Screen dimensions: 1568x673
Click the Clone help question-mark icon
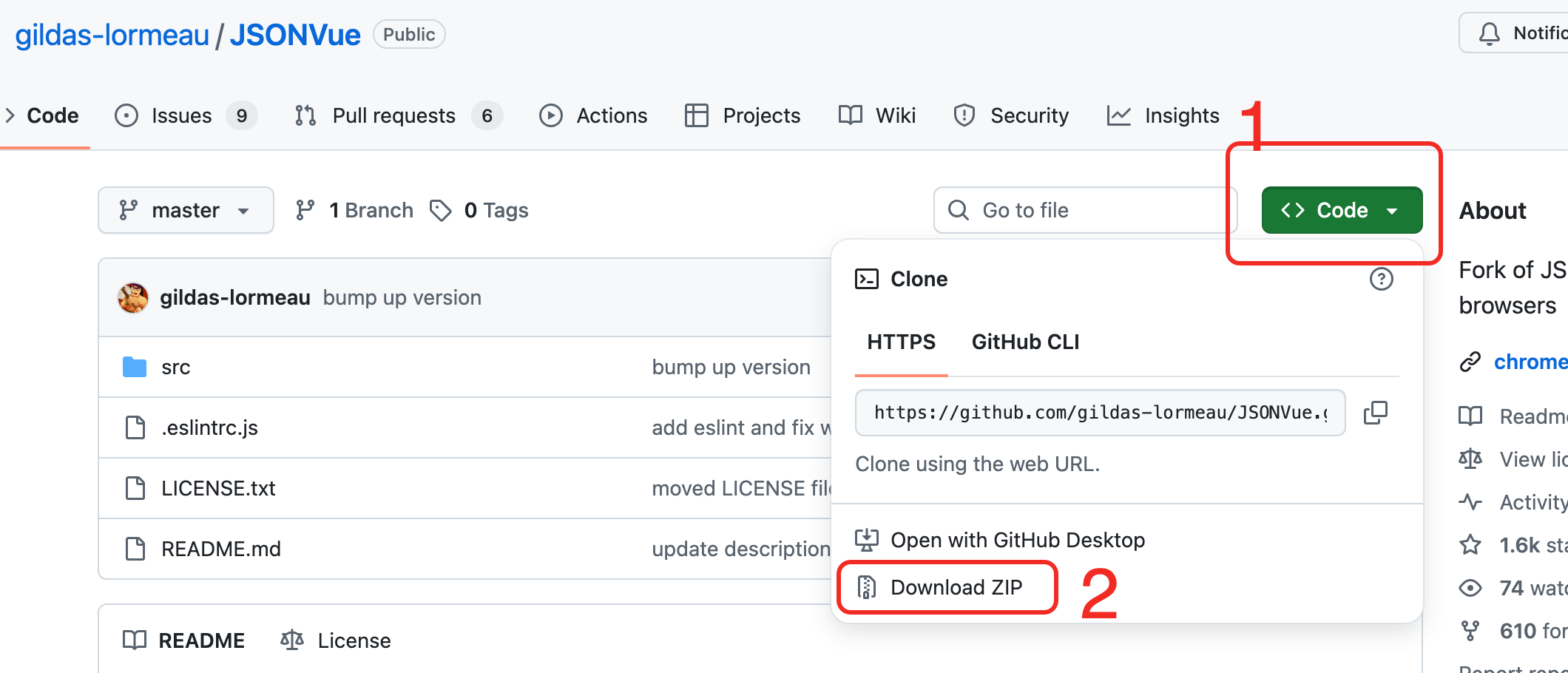pos(1382,279)
